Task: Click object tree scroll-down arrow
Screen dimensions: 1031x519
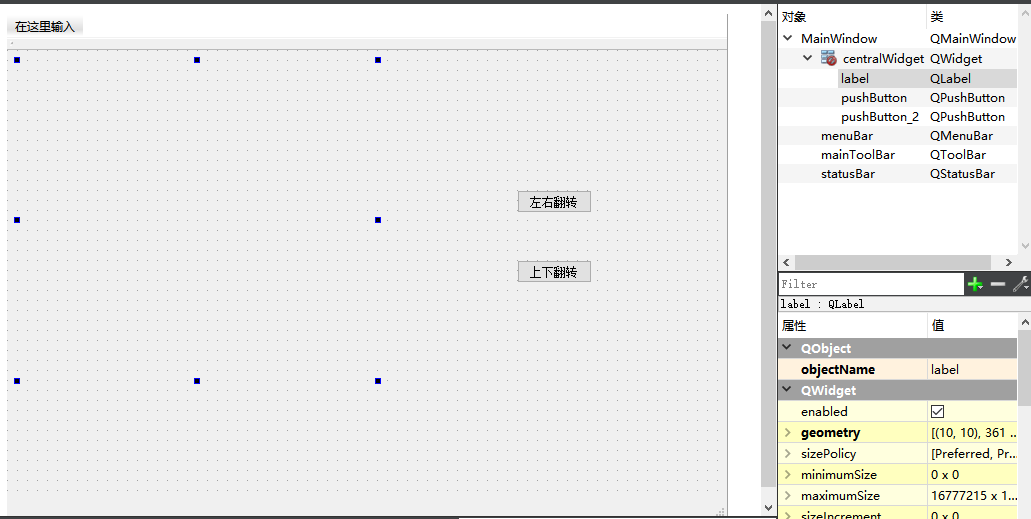Action: coord(1024,246)
